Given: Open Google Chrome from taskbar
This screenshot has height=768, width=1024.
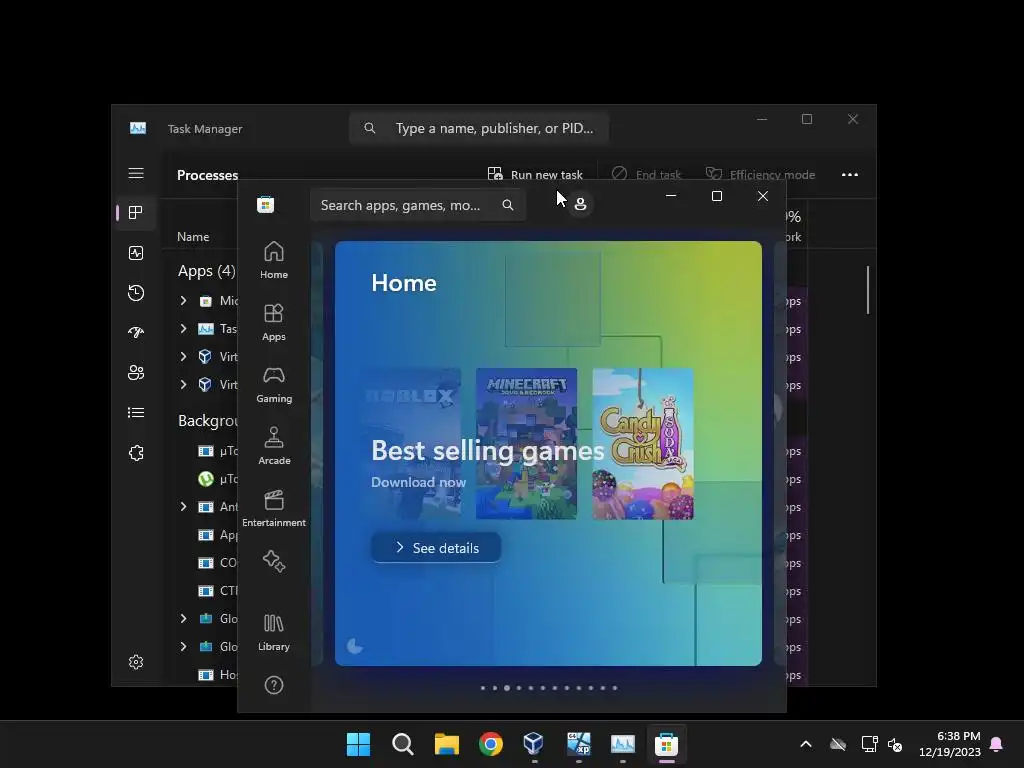Looking at the screenshot, I should [x=490, y=744].
